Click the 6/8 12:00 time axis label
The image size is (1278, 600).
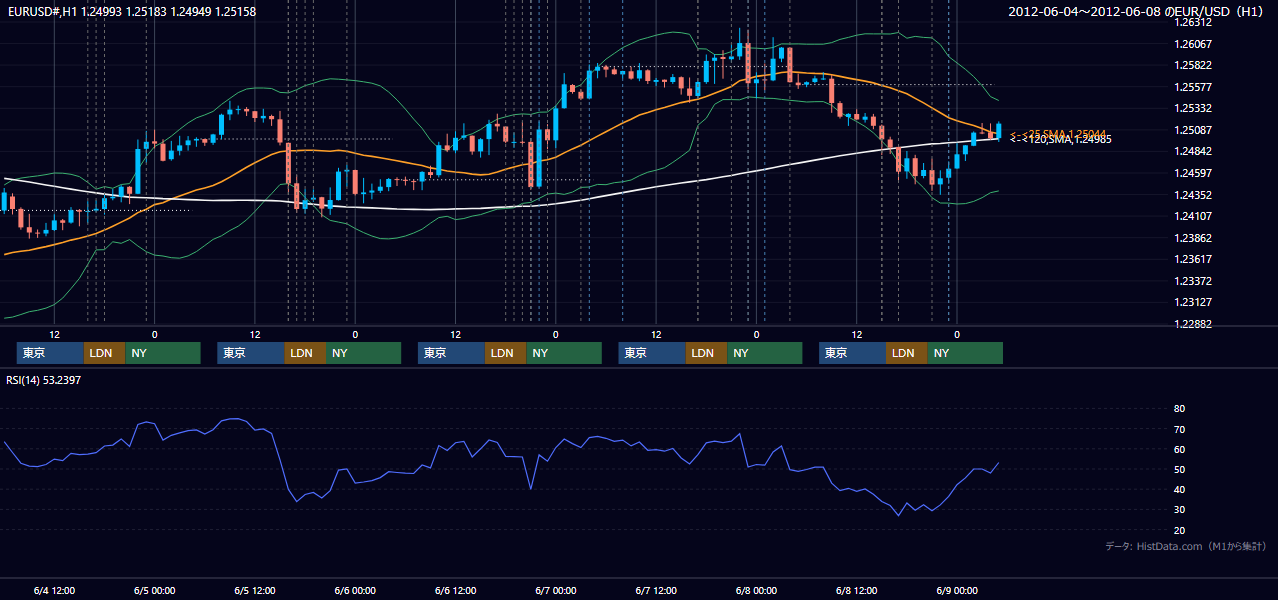coord(857,590)
